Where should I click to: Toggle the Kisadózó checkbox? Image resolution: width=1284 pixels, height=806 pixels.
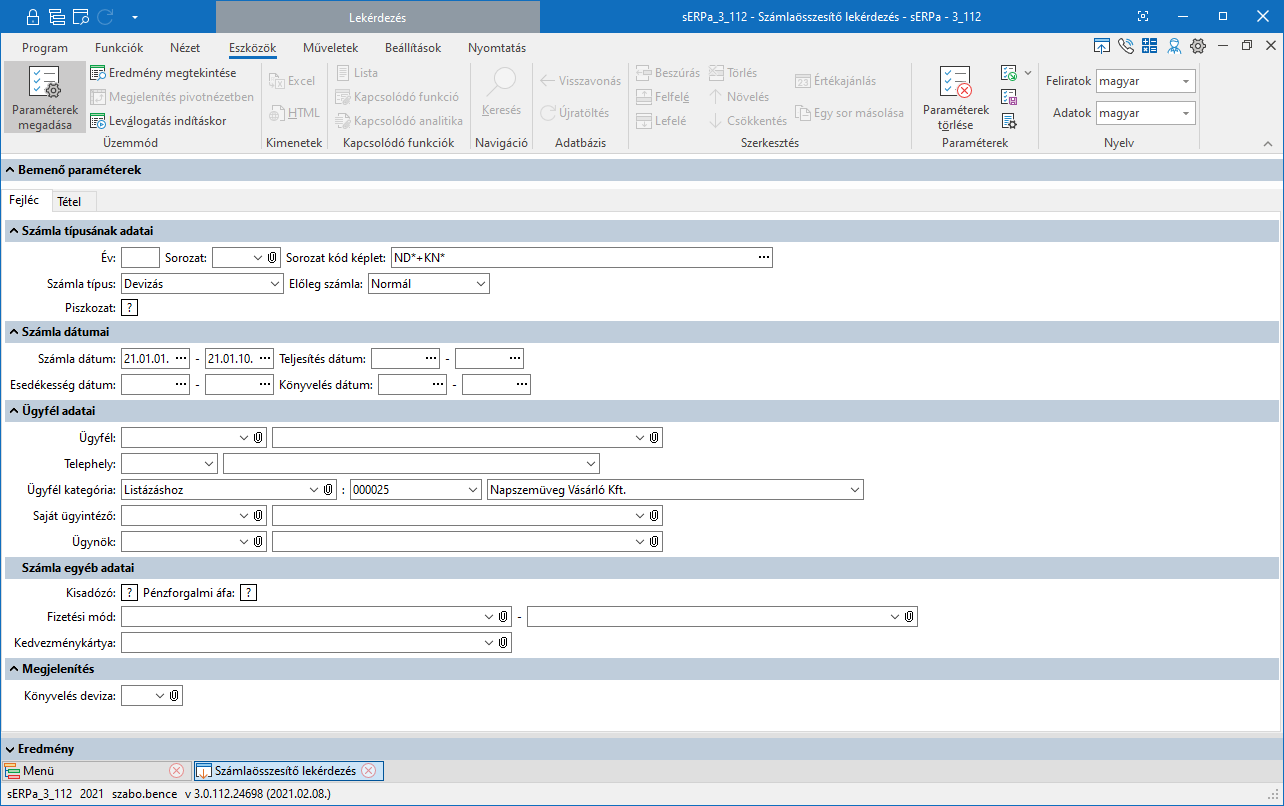[129, 593]
